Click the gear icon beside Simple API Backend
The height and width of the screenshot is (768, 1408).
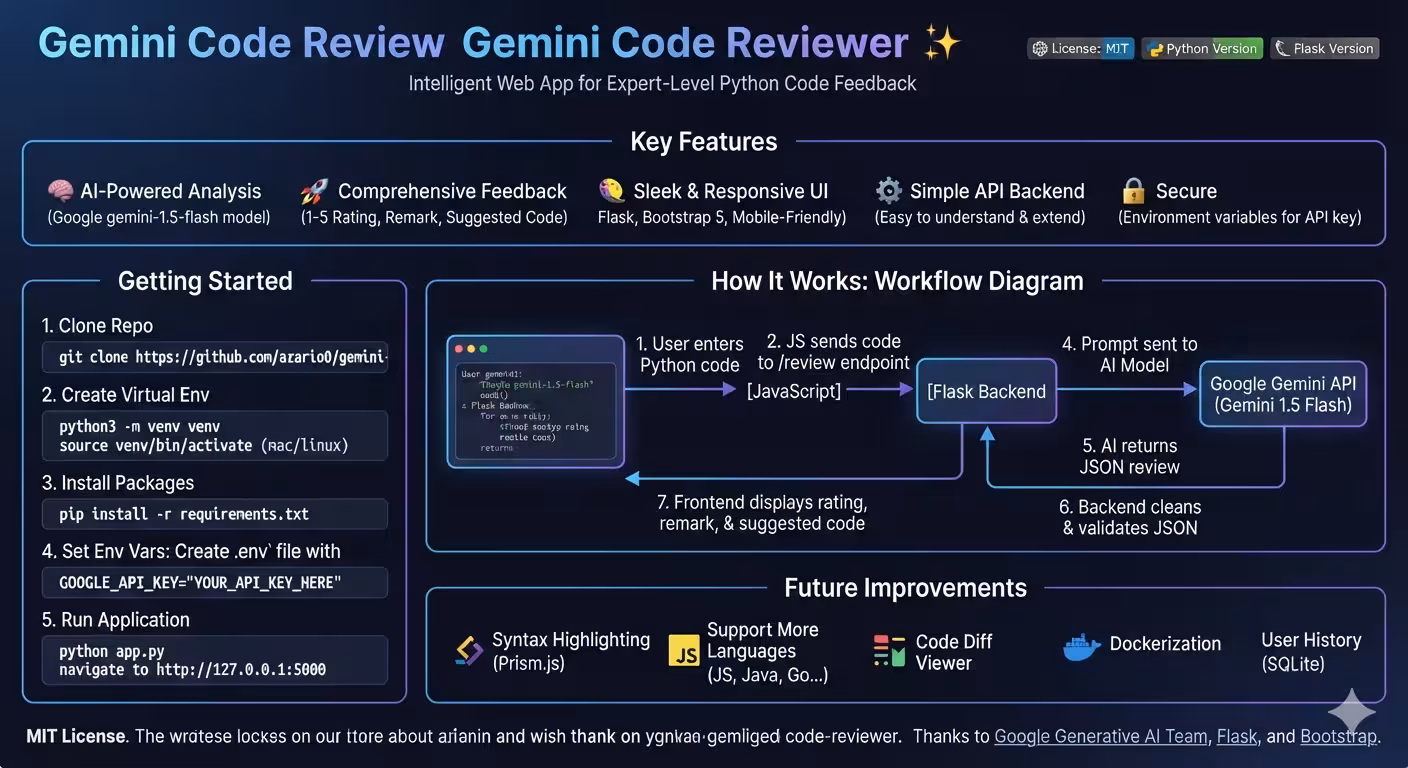888,190
